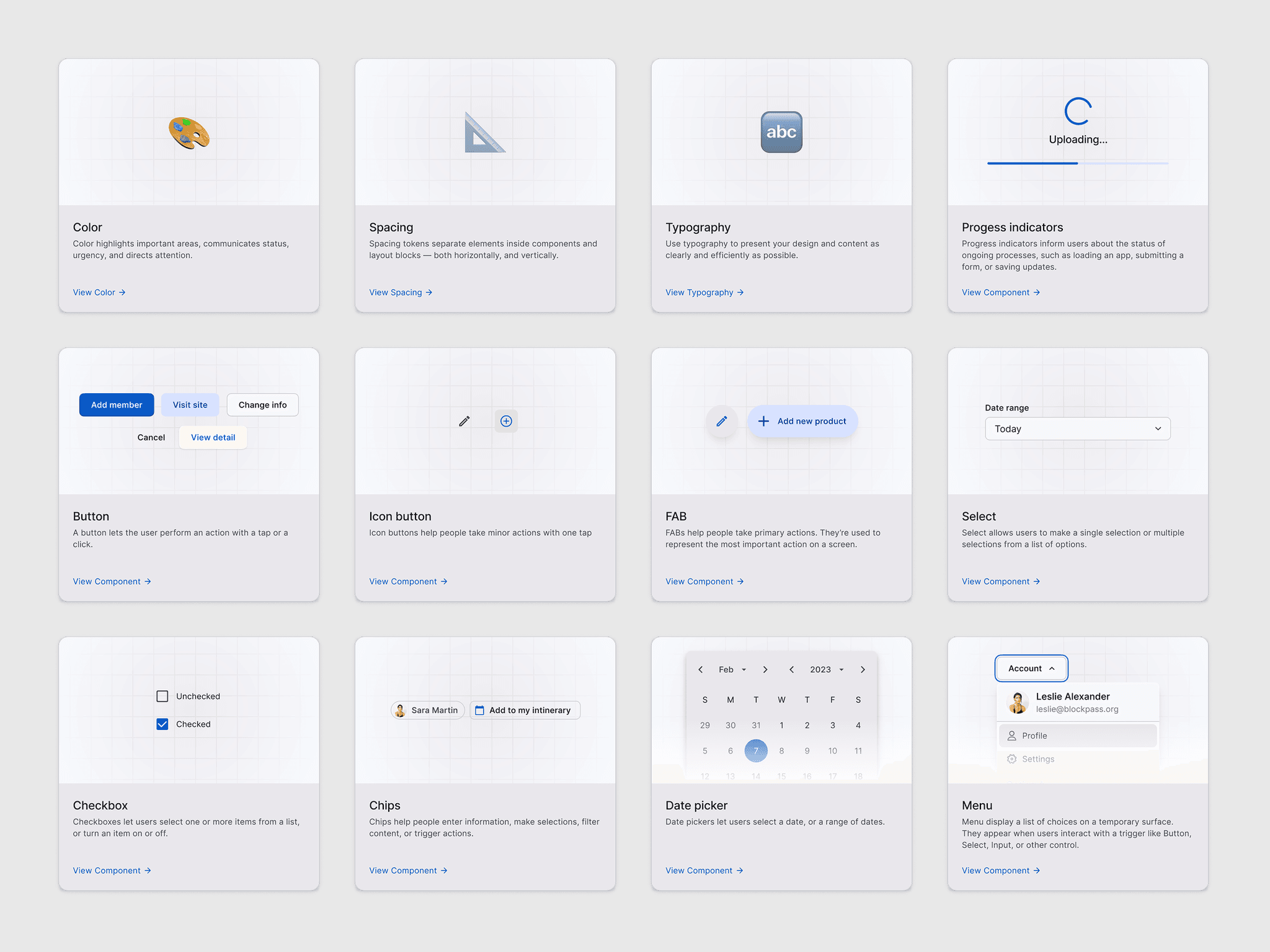Click the calendar icon on the itinerary chip
This screenshot has height=952, width=1270.
click(x=480, y=710)
